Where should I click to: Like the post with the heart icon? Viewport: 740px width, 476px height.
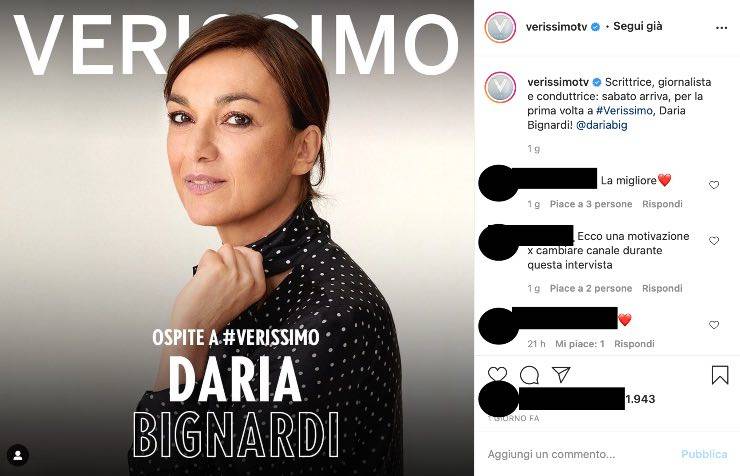click(497, 374)
